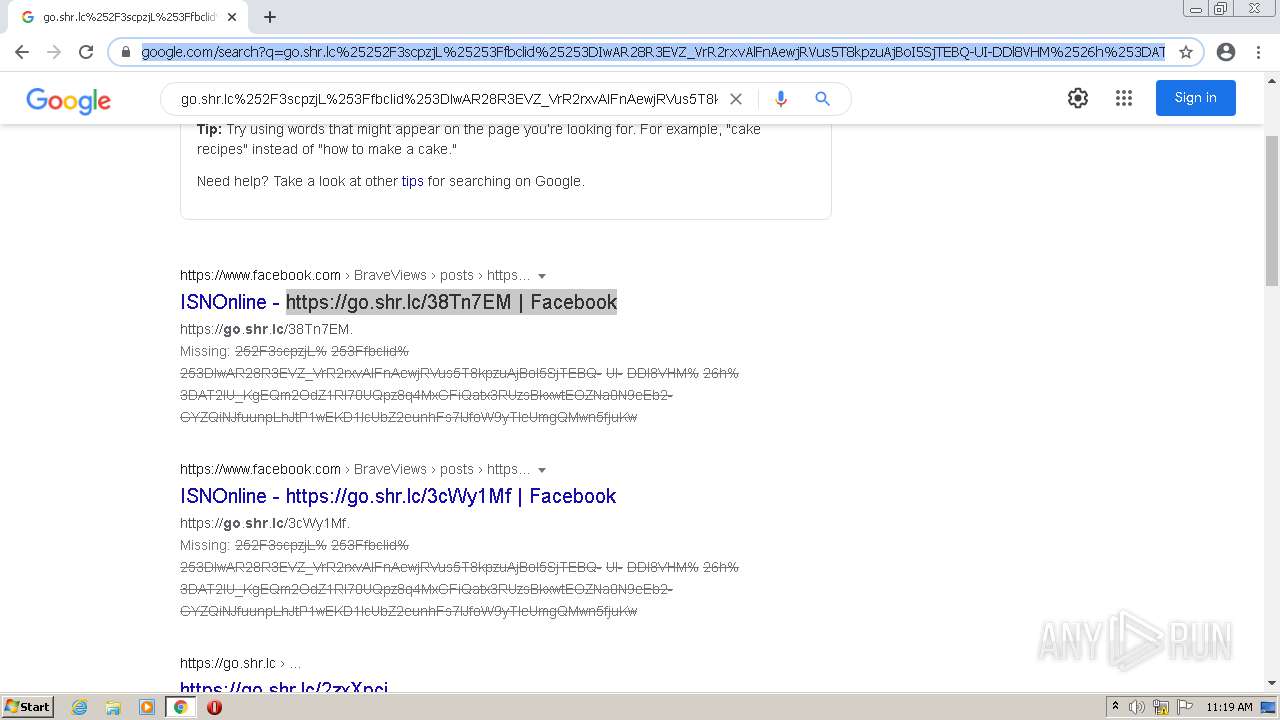
Task: Click the Show desktop button
Action: pos(1270,707)
